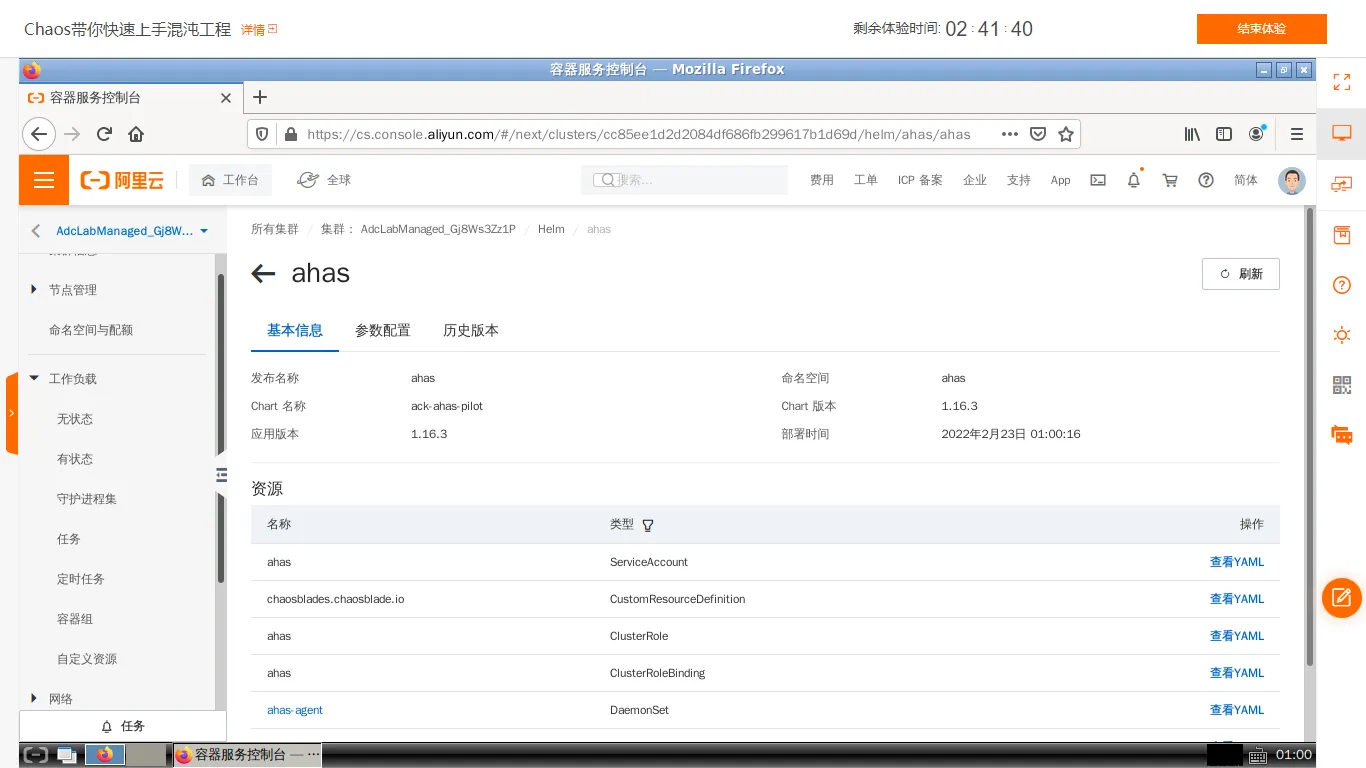1366x768 pixels.
Task: Select the 基本信息 tab
Action: click(295, 330)
